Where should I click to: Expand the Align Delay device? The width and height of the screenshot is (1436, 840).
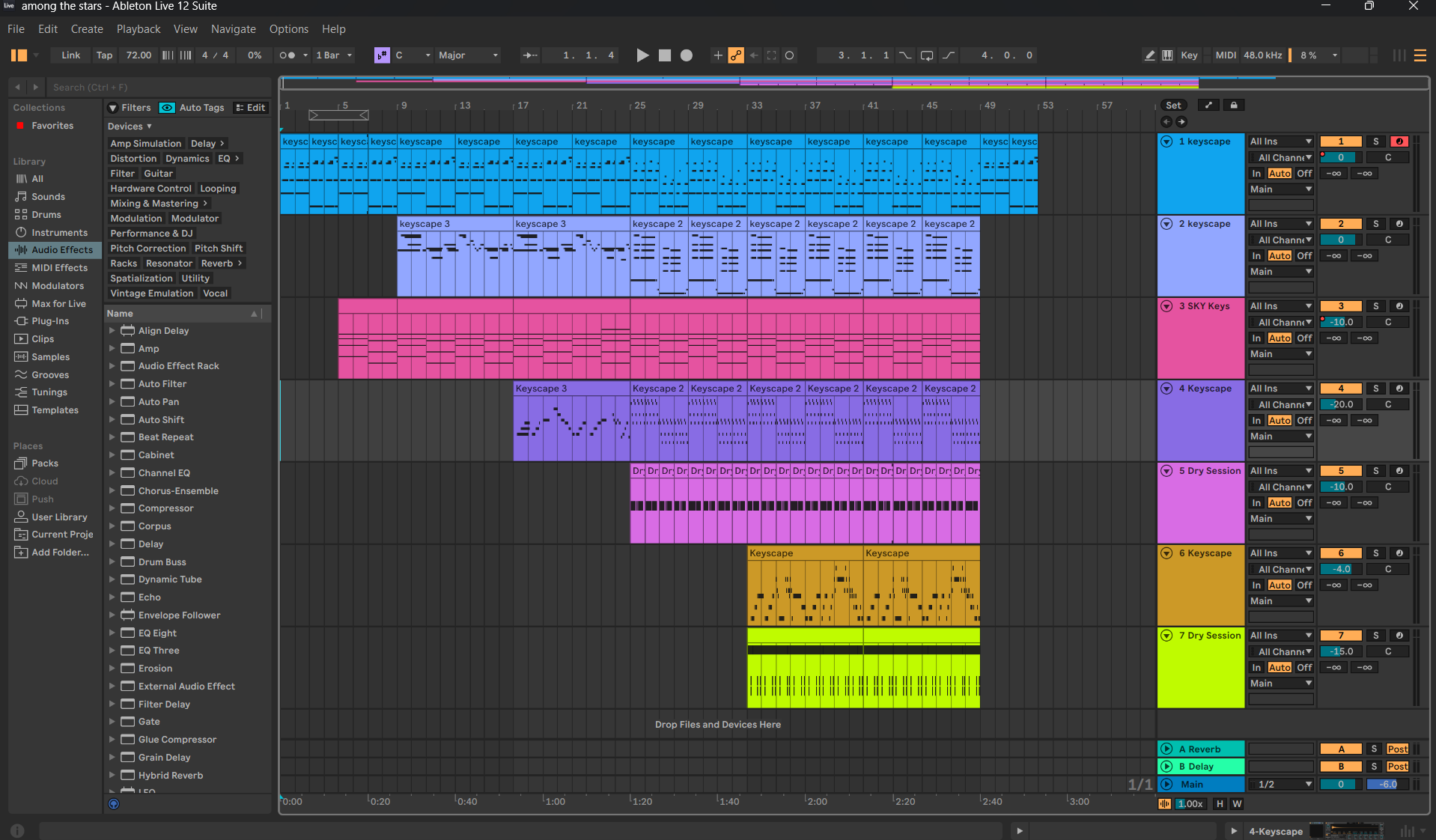point(112,331)
